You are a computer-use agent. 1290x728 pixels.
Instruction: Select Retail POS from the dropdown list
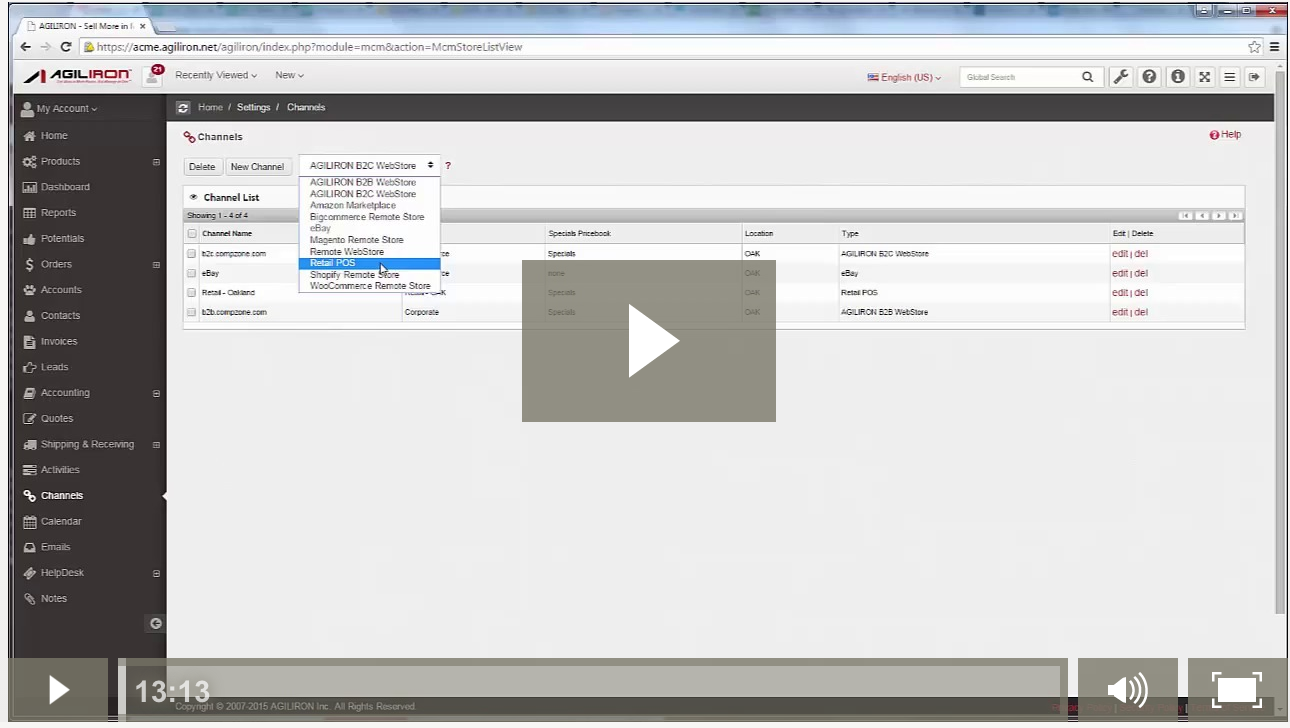click(369, 263)
